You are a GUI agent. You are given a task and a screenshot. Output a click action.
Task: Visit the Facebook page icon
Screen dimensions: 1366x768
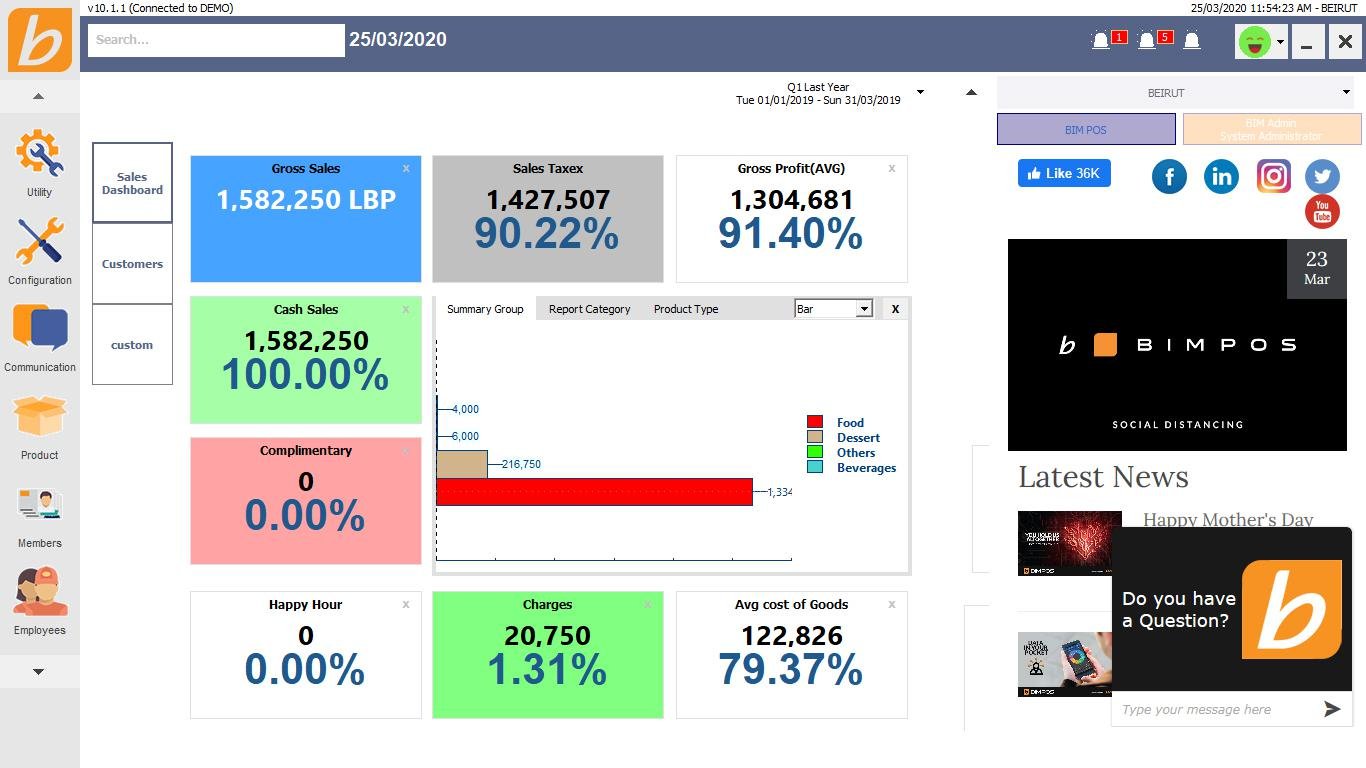[x=1169, y=176]
